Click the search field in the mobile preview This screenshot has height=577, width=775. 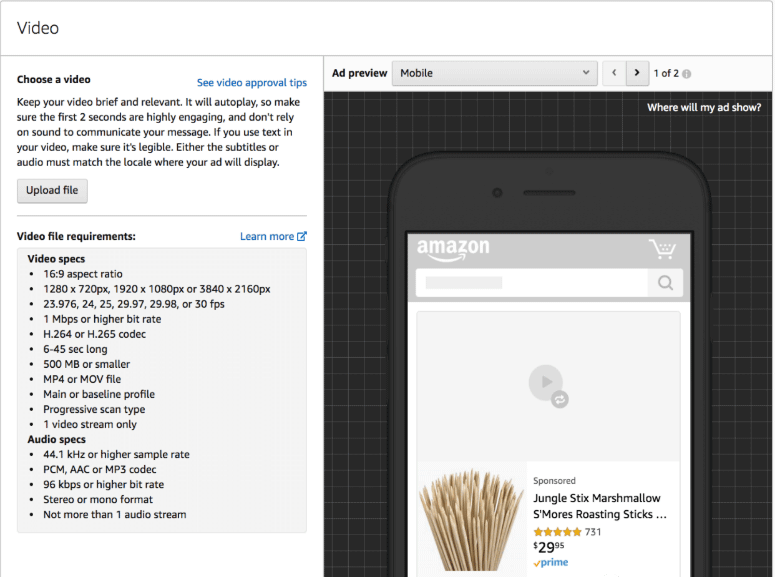tap(532, 283)
